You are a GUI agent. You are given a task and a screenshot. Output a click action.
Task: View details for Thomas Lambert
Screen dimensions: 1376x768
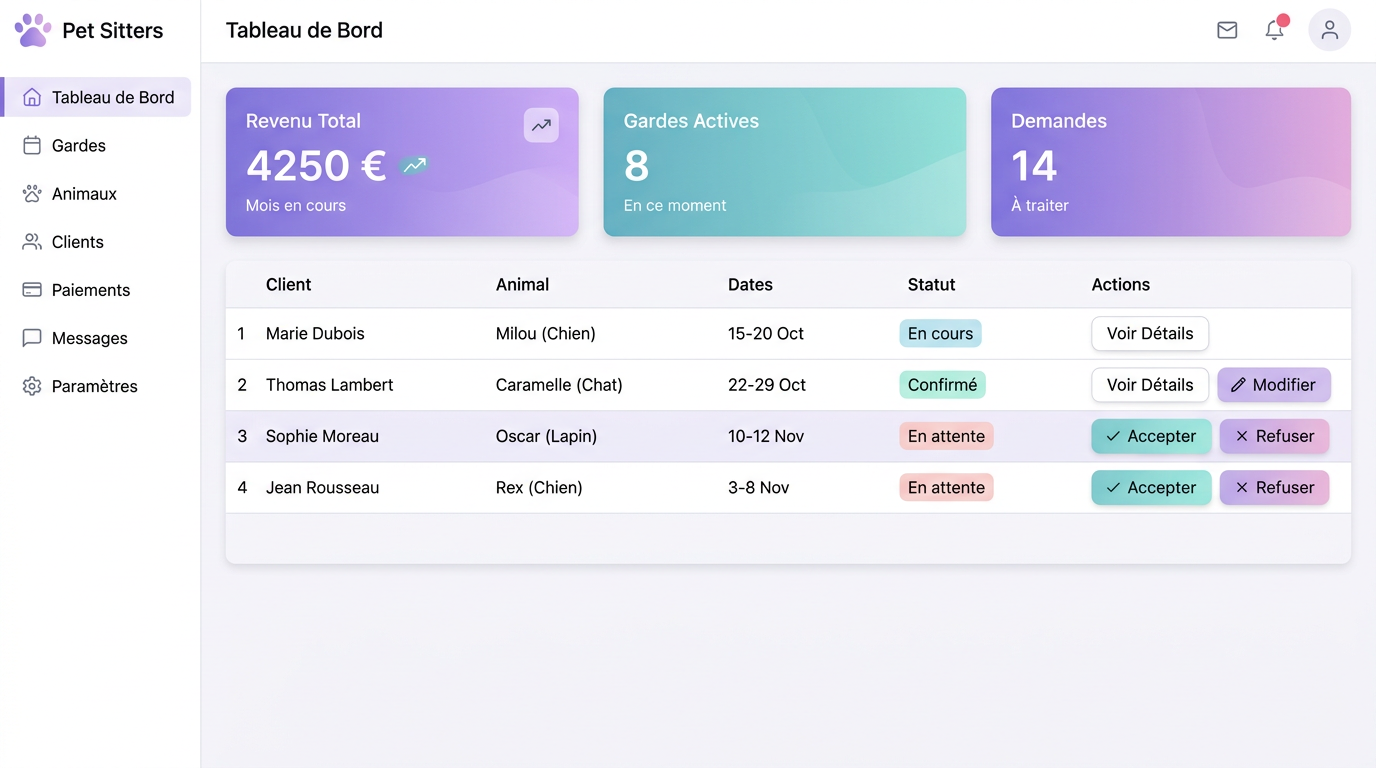pyautogui.click(x=1150, y=384)
